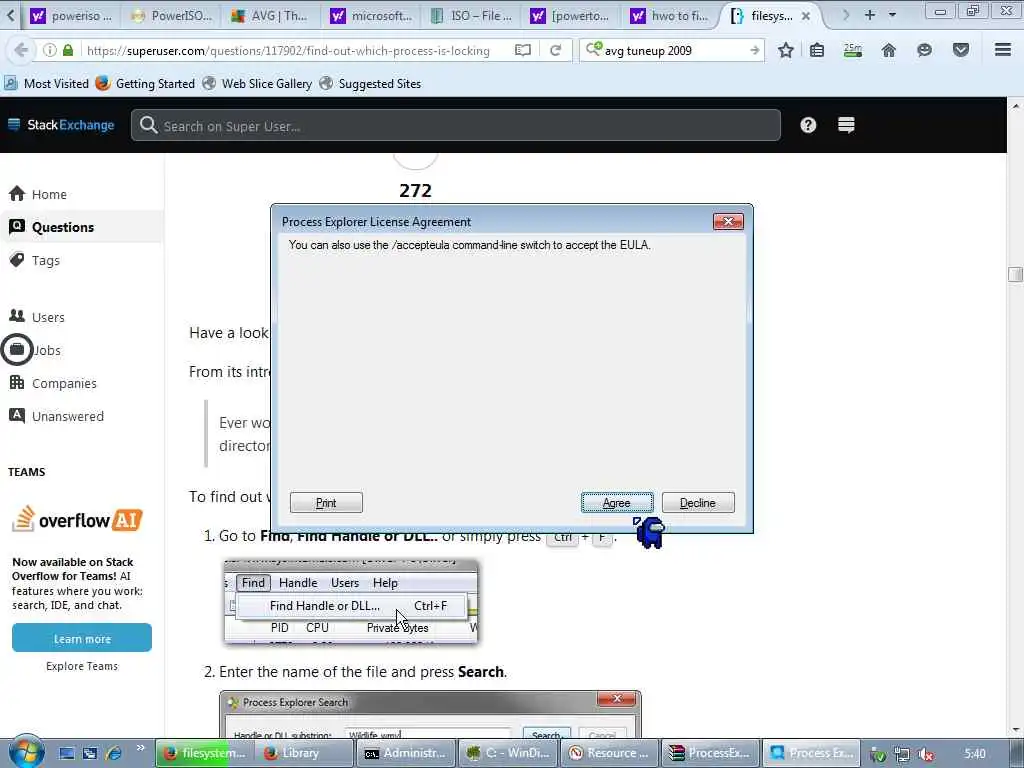The image size is (1024, 768).
Task: Go back using the browser back arrow
Action: (21, 50)
